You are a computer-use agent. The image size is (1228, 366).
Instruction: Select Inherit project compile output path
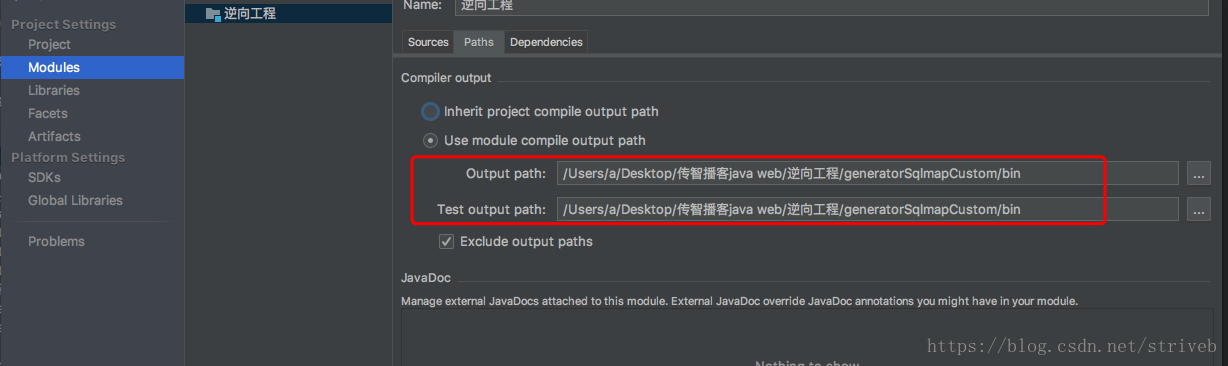(430, 111)
